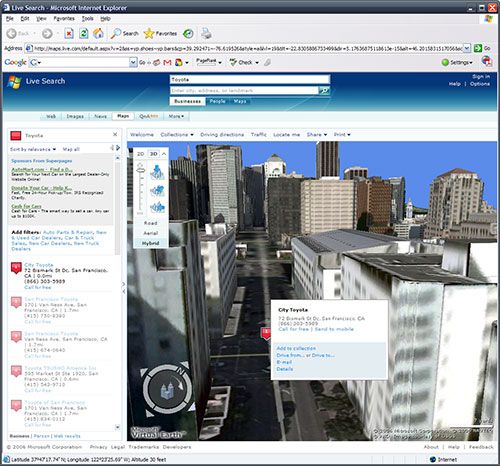The height and width of the screenshot is (466, 500).
Task: Click Locate me link
Action: [287, 135]
